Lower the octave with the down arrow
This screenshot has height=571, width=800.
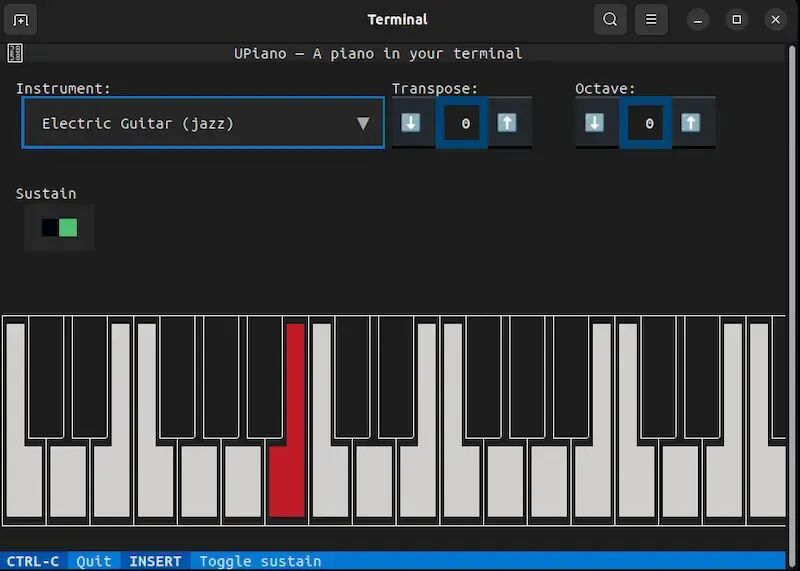tap(594, 123)
